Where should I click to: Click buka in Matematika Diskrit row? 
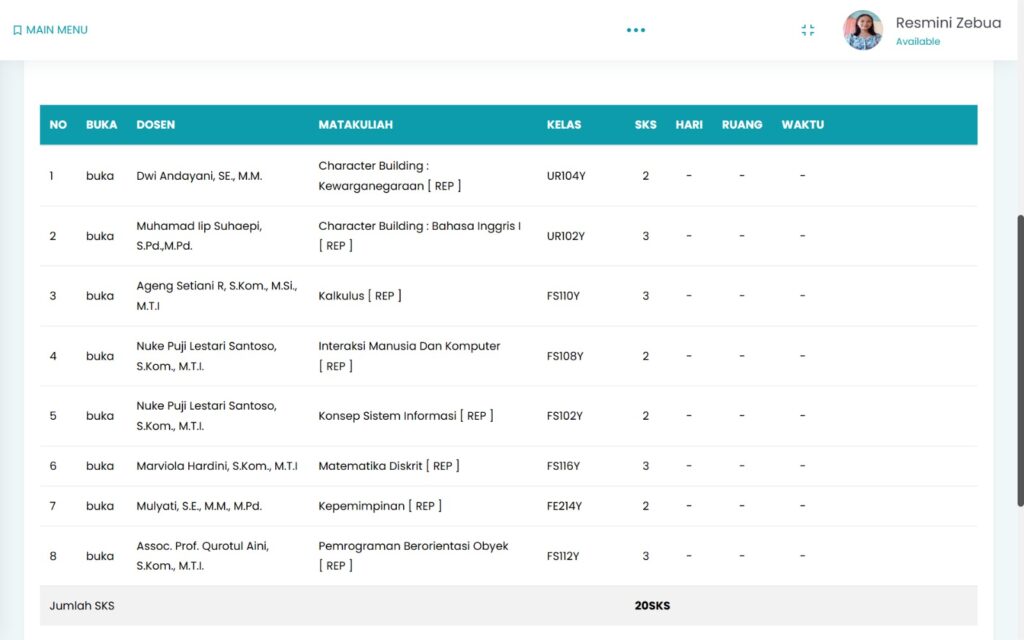[x=100, y=466]
